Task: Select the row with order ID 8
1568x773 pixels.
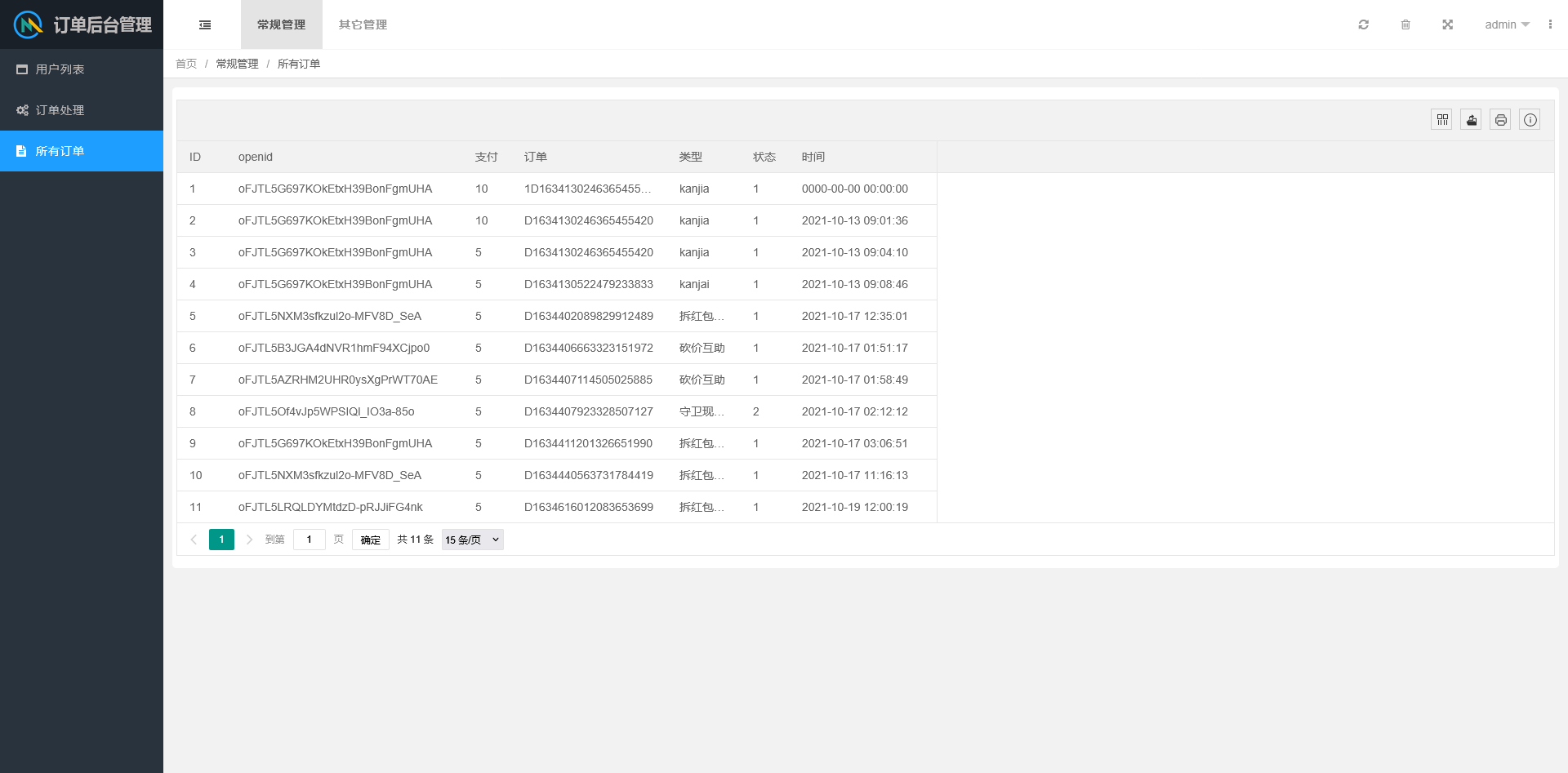Action: [x=555, y=411]
